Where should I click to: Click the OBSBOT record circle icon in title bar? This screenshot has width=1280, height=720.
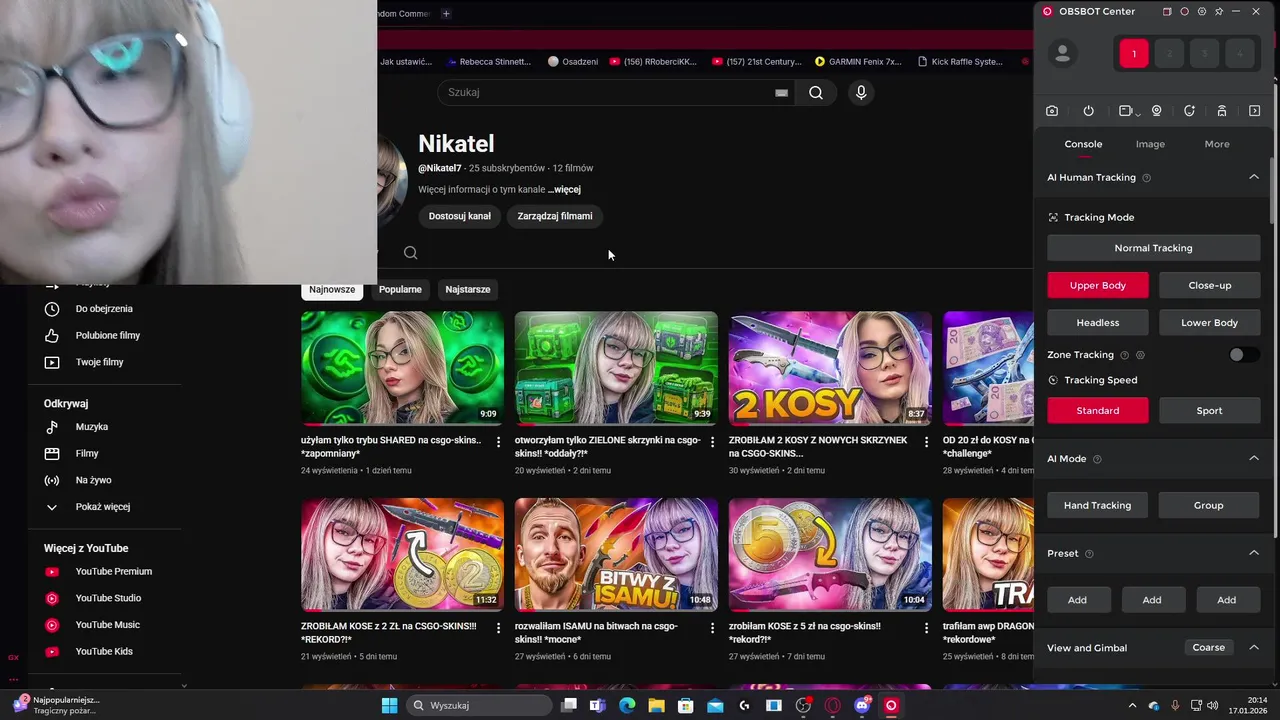tap(1184, 12)
